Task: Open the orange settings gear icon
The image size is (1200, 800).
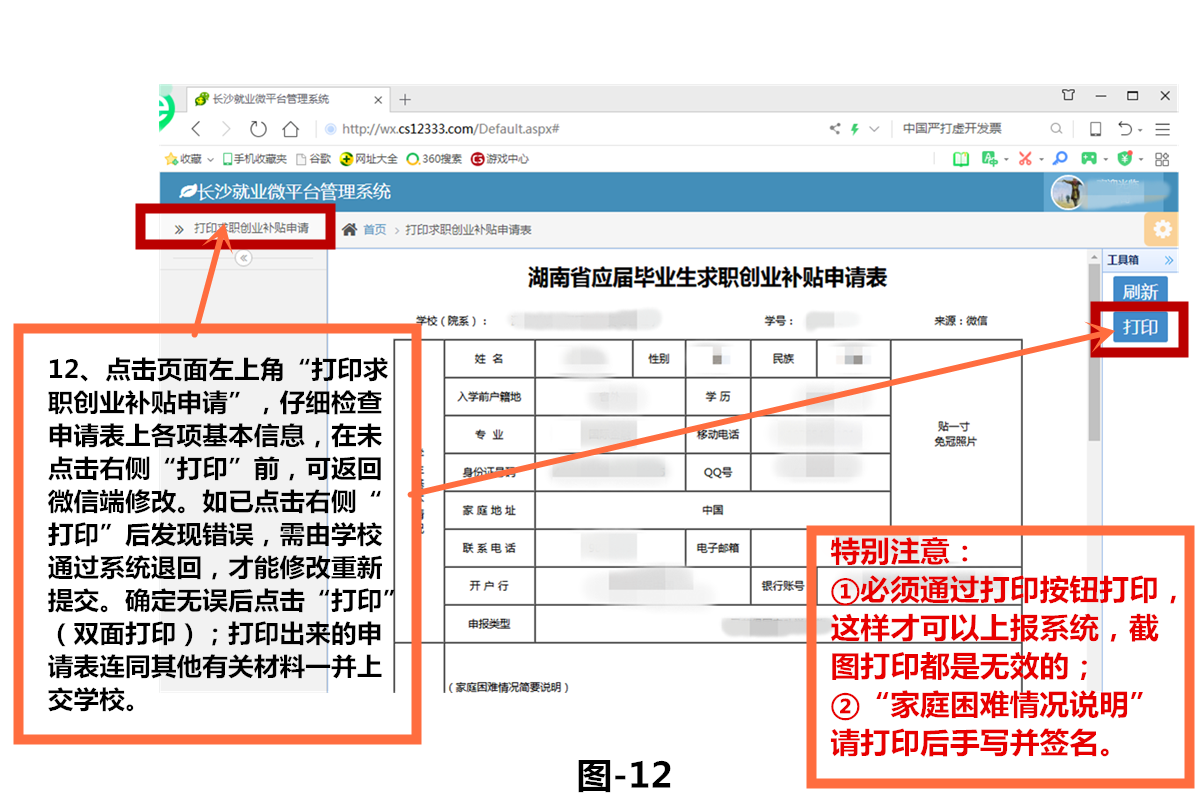Action: [x=1161, y=230]
